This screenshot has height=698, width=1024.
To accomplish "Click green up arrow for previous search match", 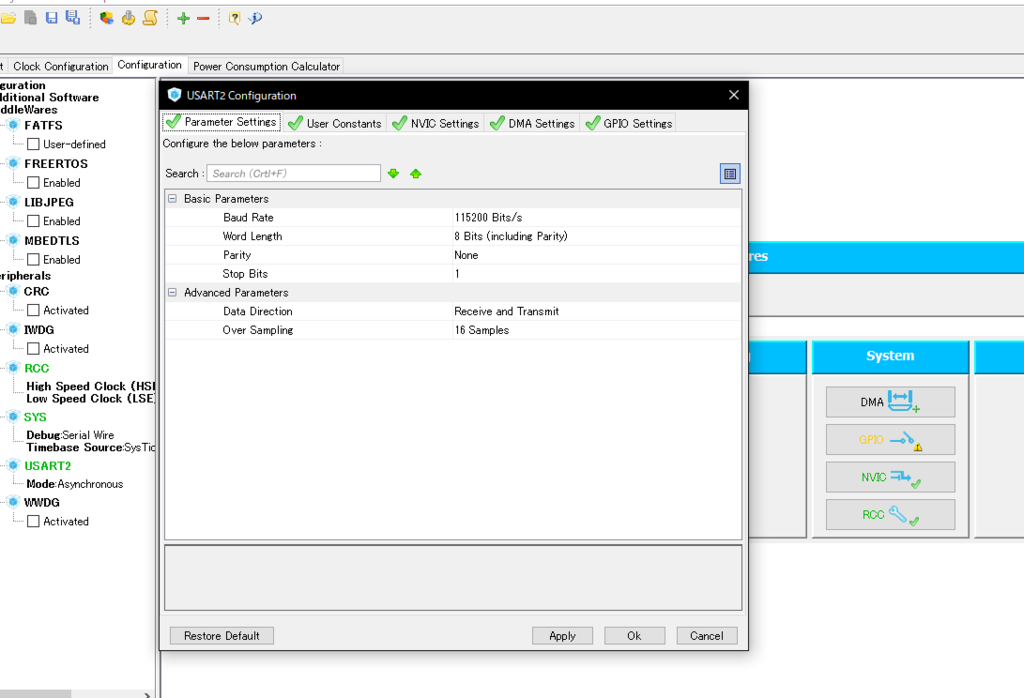I will coord(416,174).
